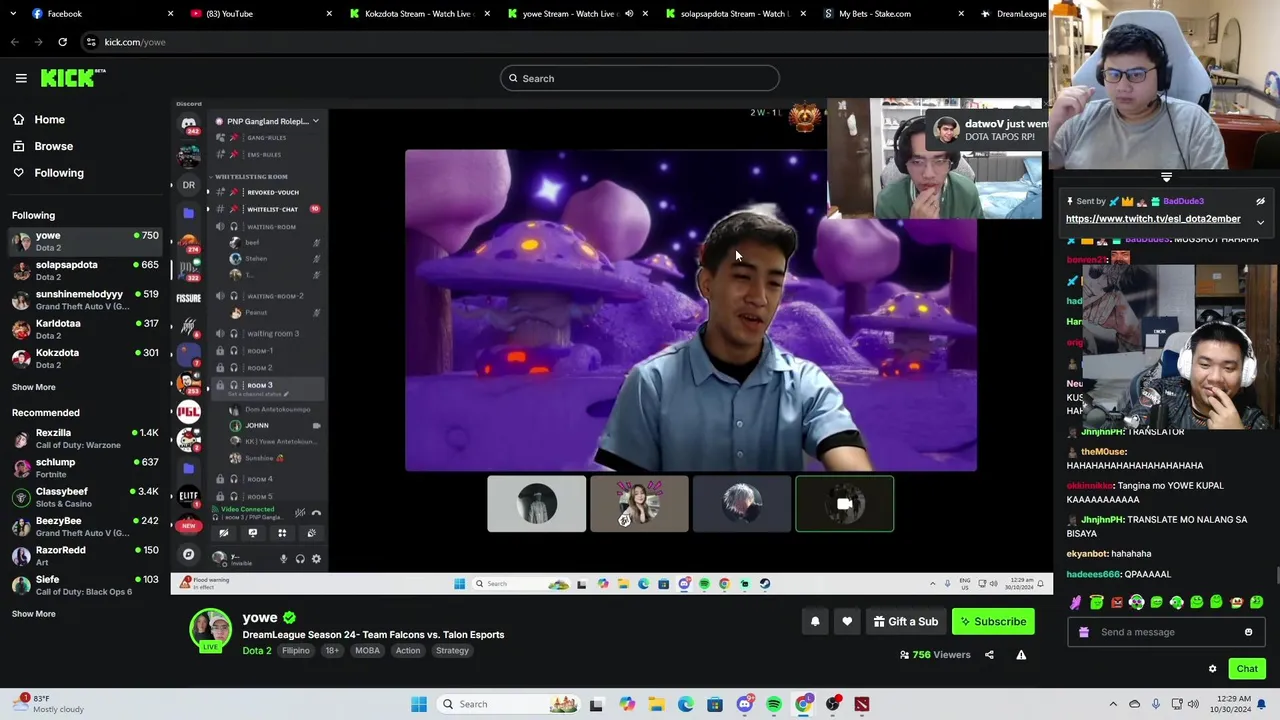This screenshot has height=720, width=1280.
Task: Open emoji picker in chat box
Action: click(1248, 632)
